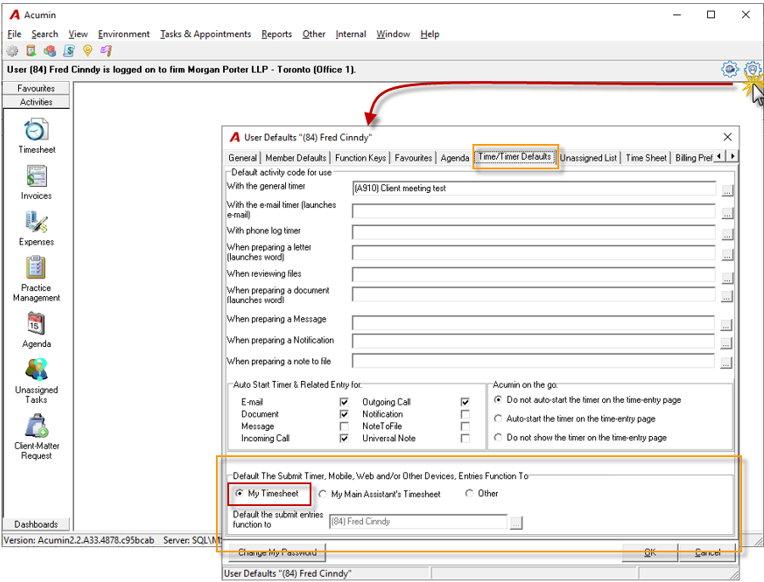This screenshot has width=764, height=582.
Task: Open the Search menu
Action: point(44,34)
